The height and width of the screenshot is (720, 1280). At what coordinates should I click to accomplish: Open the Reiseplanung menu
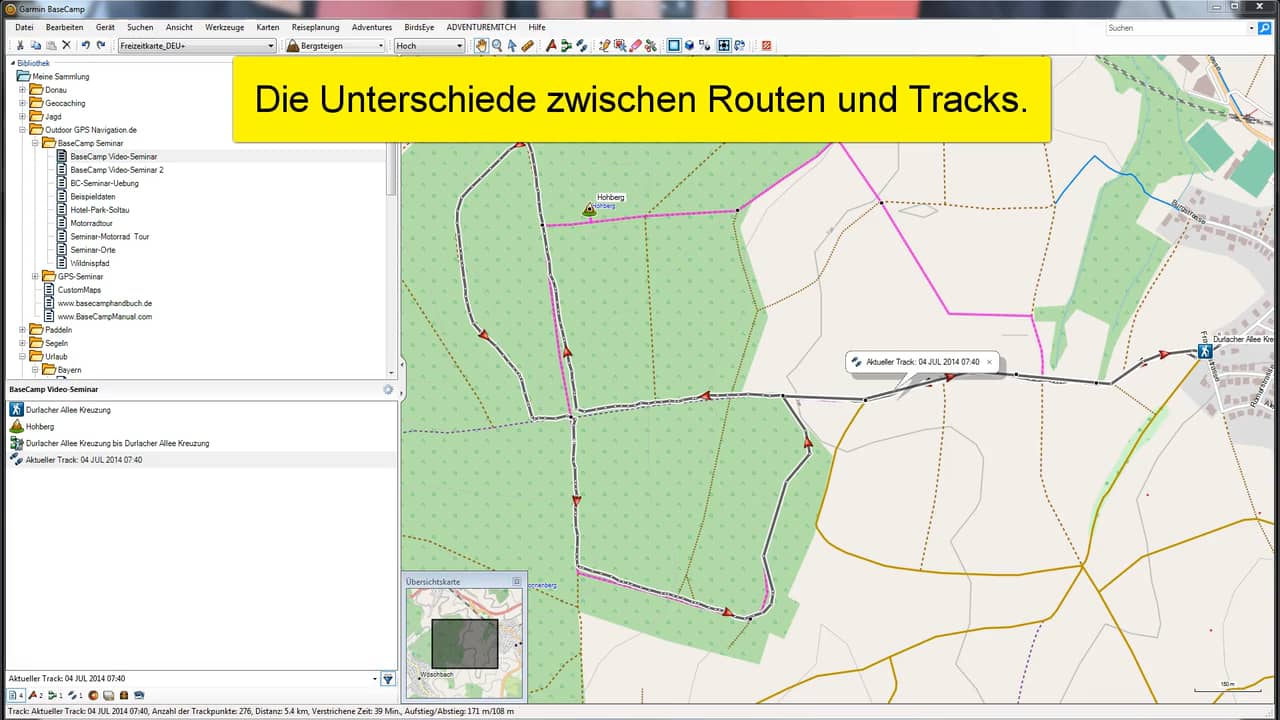(315, 27)
